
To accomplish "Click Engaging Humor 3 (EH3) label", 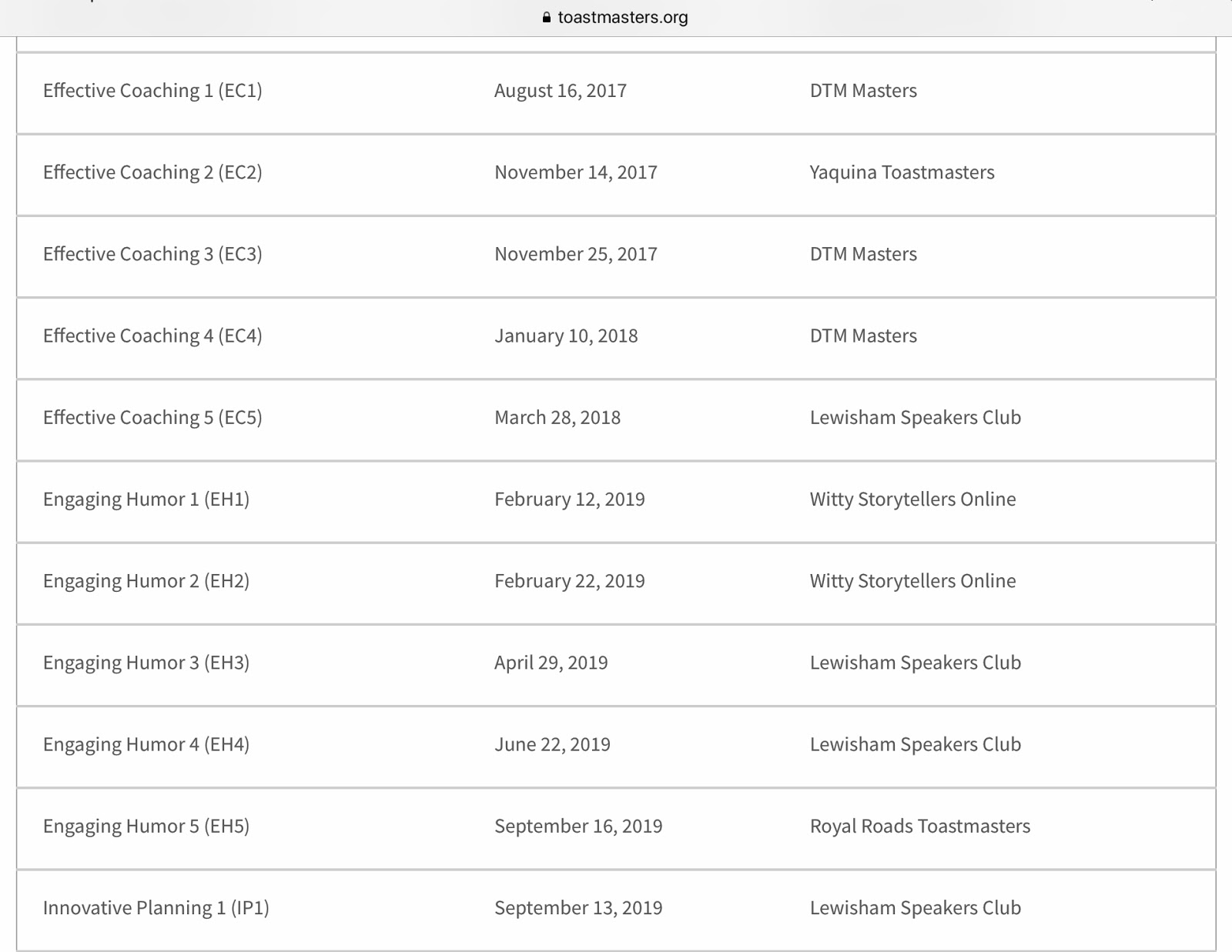I will pyautogui.click(x=146, y=663).
